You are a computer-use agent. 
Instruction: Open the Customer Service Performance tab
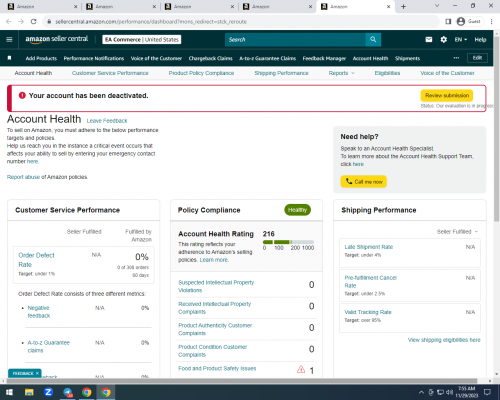click(x=110, y=73)
